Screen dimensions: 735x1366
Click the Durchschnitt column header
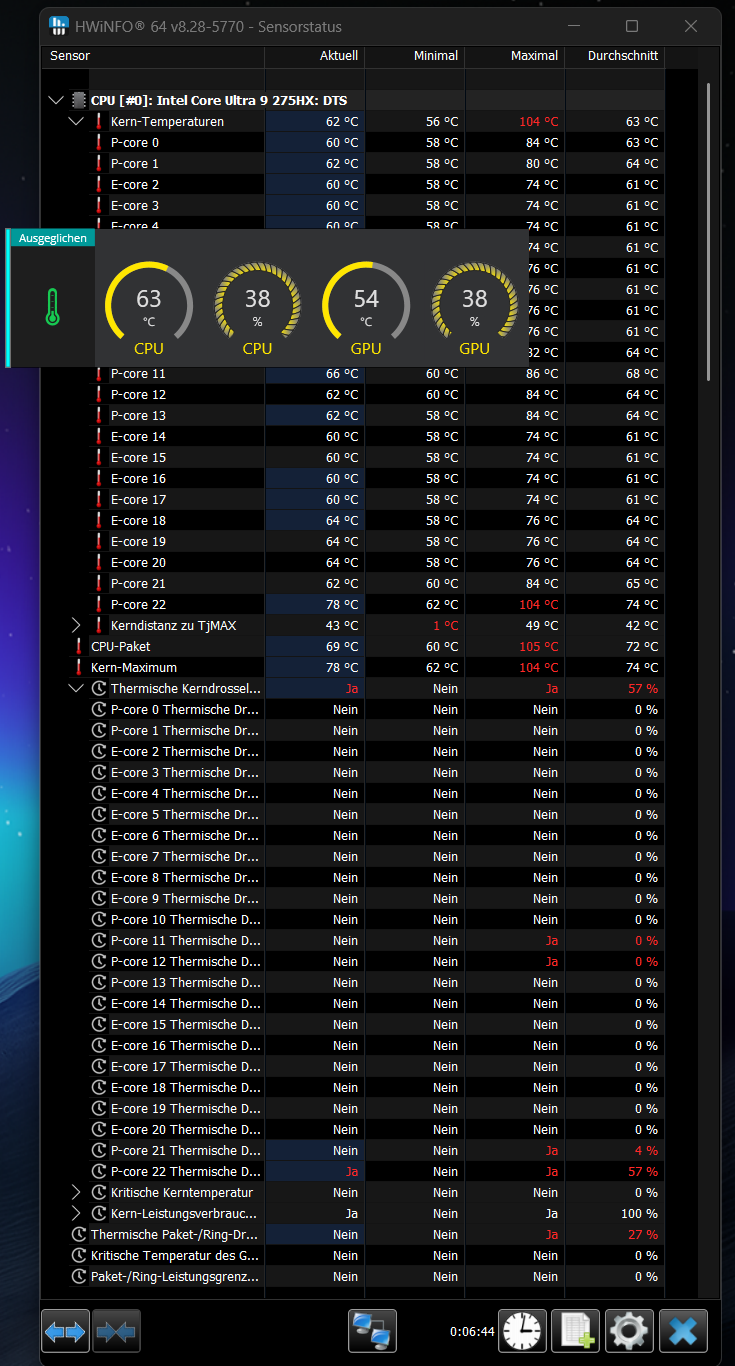point(615,56)
